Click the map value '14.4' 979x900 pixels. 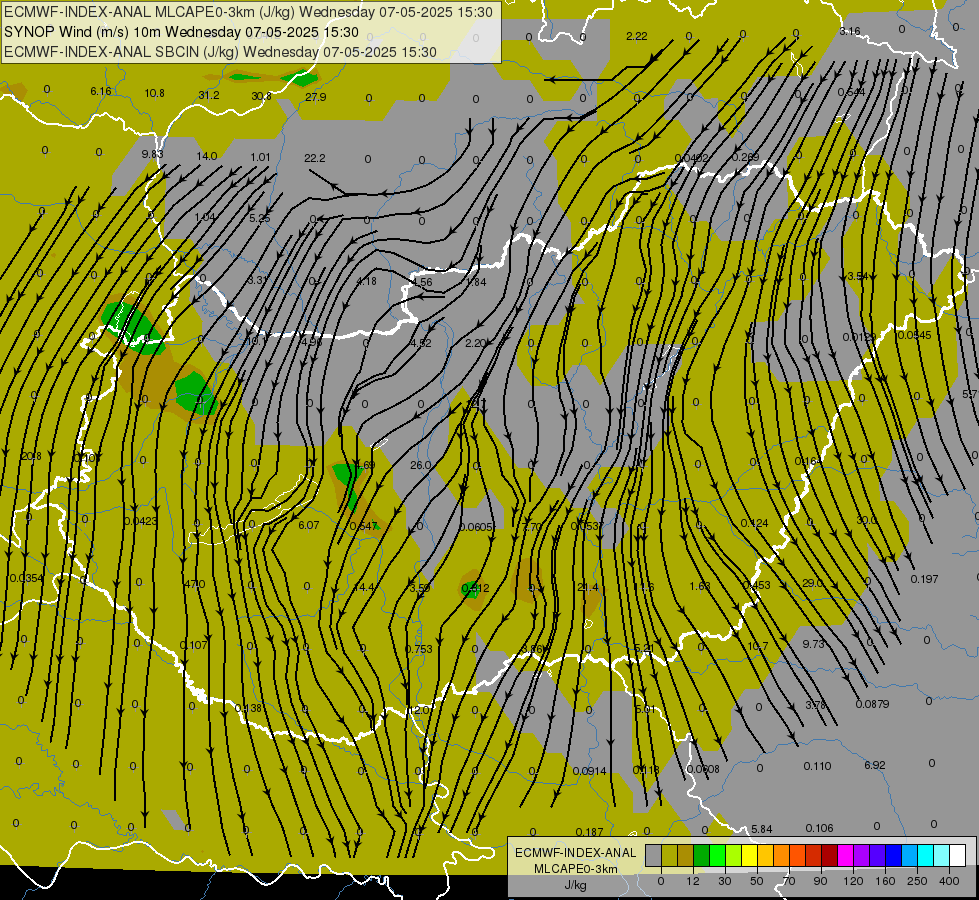pyautogui.click(x=364, y=587)
